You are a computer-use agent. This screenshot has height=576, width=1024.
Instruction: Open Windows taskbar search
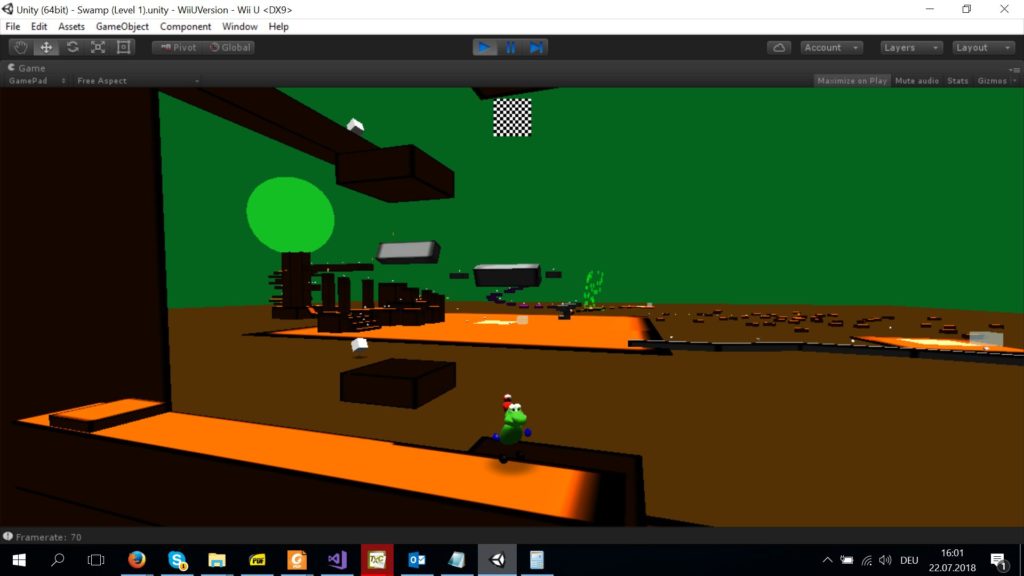(57, 560)
